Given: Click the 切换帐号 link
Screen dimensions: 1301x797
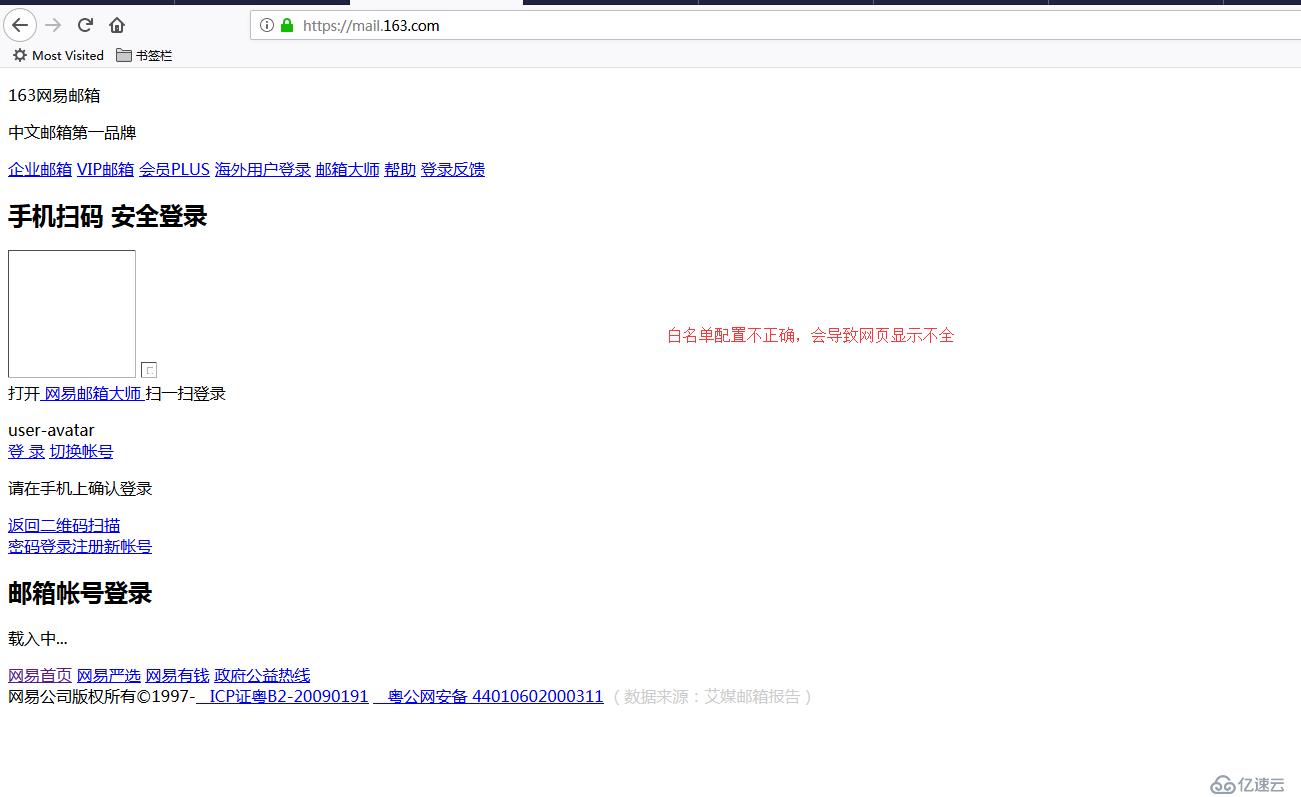Looking at the screenshot, I should click(82, 451).
